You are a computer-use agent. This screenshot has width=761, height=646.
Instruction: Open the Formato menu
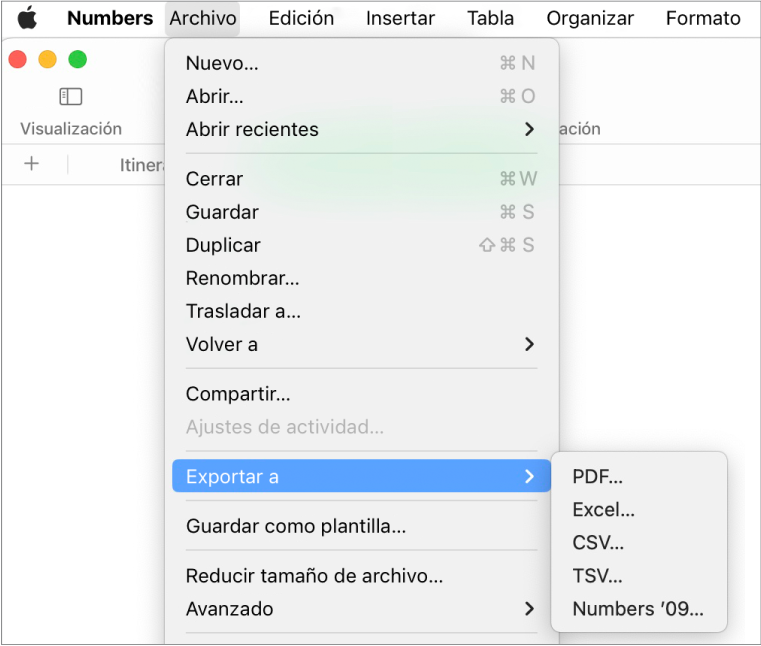point(703,18)
